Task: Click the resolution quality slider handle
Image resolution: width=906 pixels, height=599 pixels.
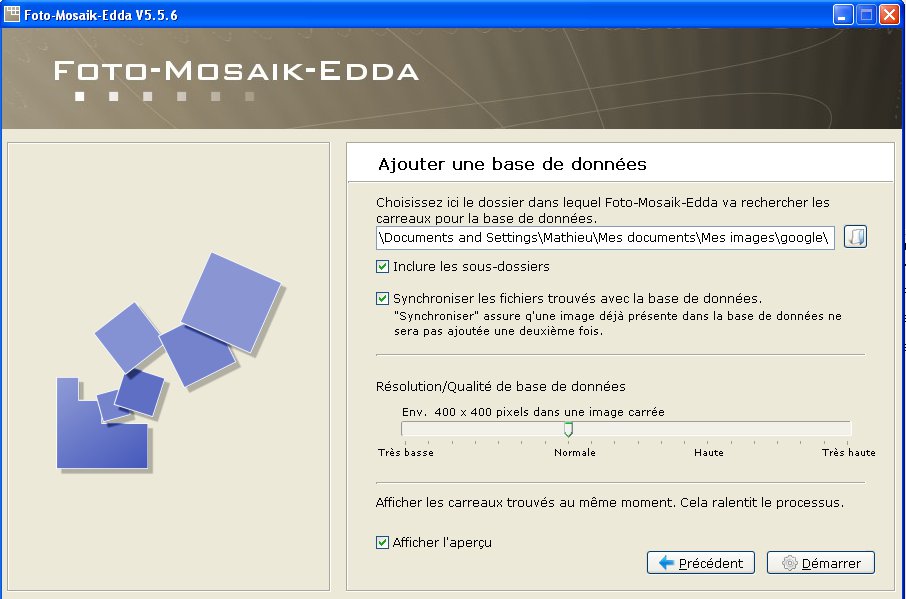Action: [569, 429]
